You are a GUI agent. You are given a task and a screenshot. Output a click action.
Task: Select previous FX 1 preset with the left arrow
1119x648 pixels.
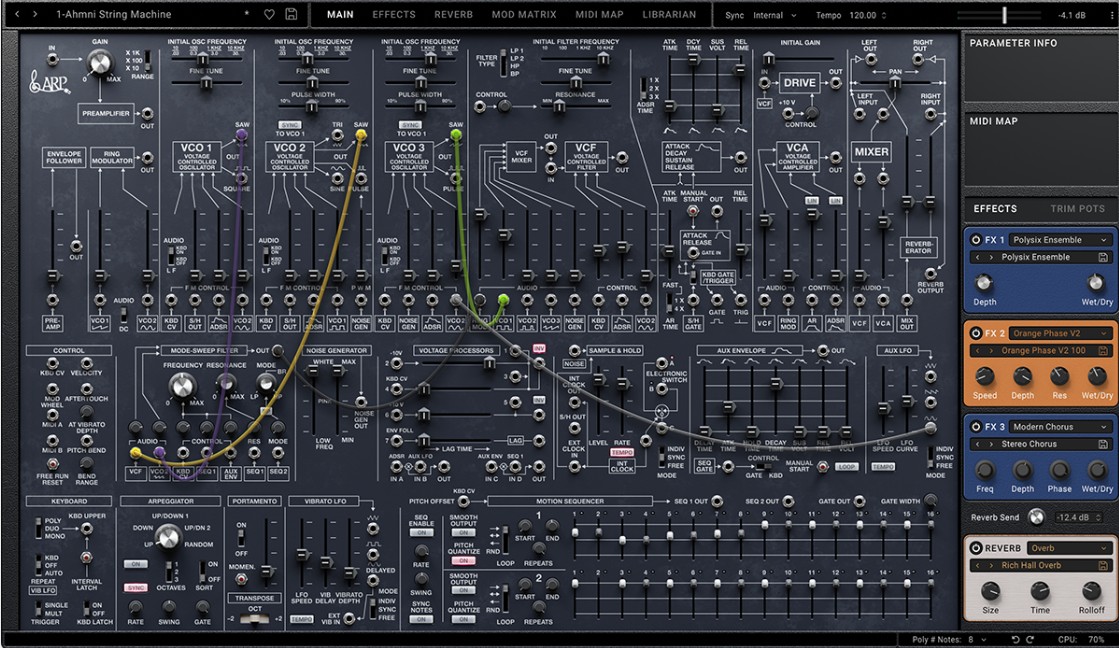(x=978, y=257)
